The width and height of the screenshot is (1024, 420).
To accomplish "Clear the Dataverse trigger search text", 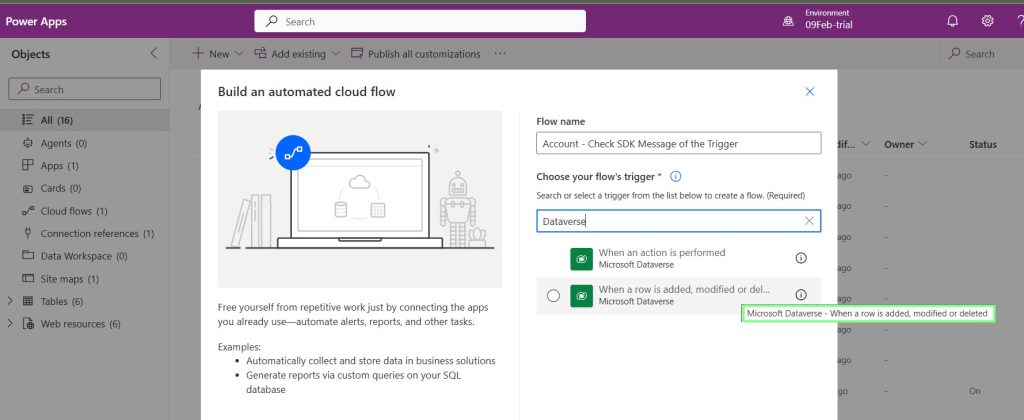I will (x=809, y=221).
